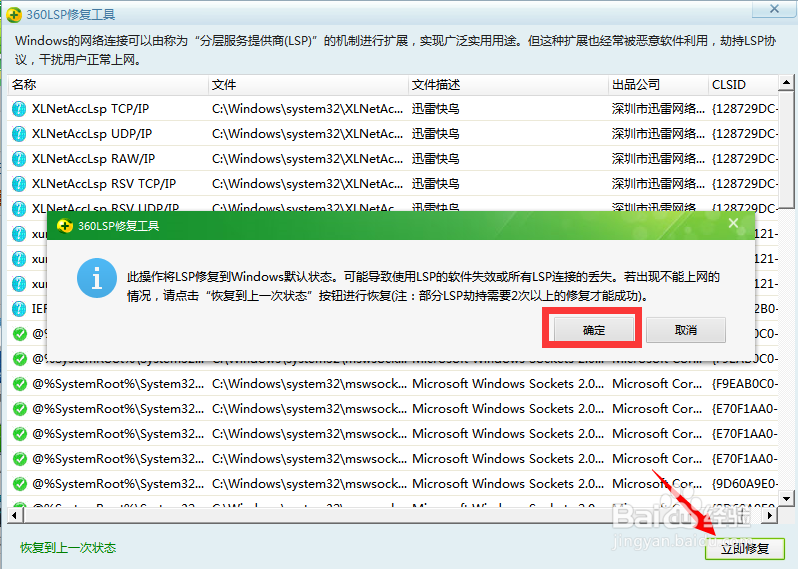The width and height of the screenshot is (798, 569).
Task: Click the question icon for XLNetAccLsp UDP/IP
Action: point(19,134)
